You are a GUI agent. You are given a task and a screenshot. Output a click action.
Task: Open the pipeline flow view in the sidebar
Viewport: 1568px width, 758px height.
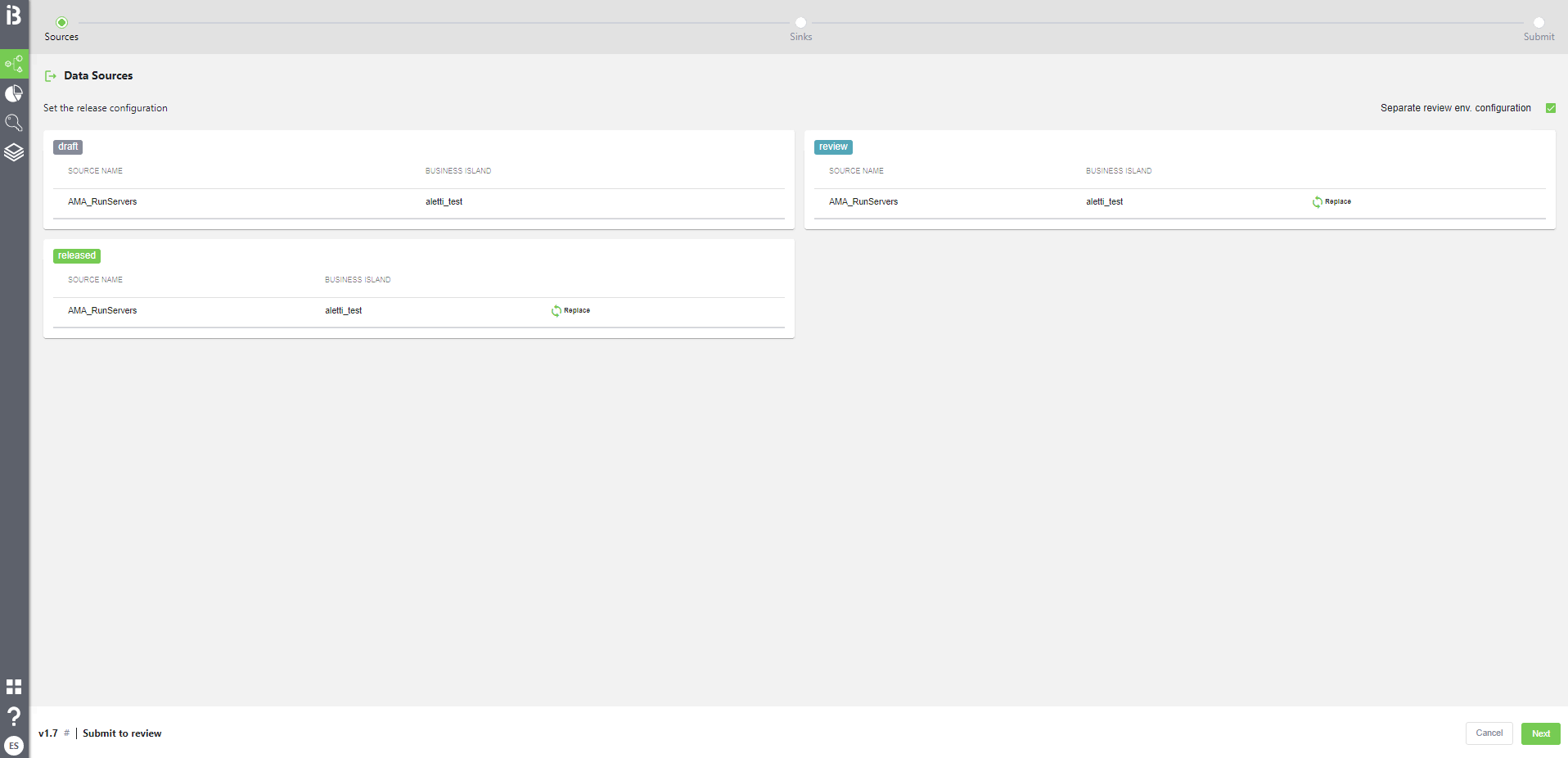[14, 64]
